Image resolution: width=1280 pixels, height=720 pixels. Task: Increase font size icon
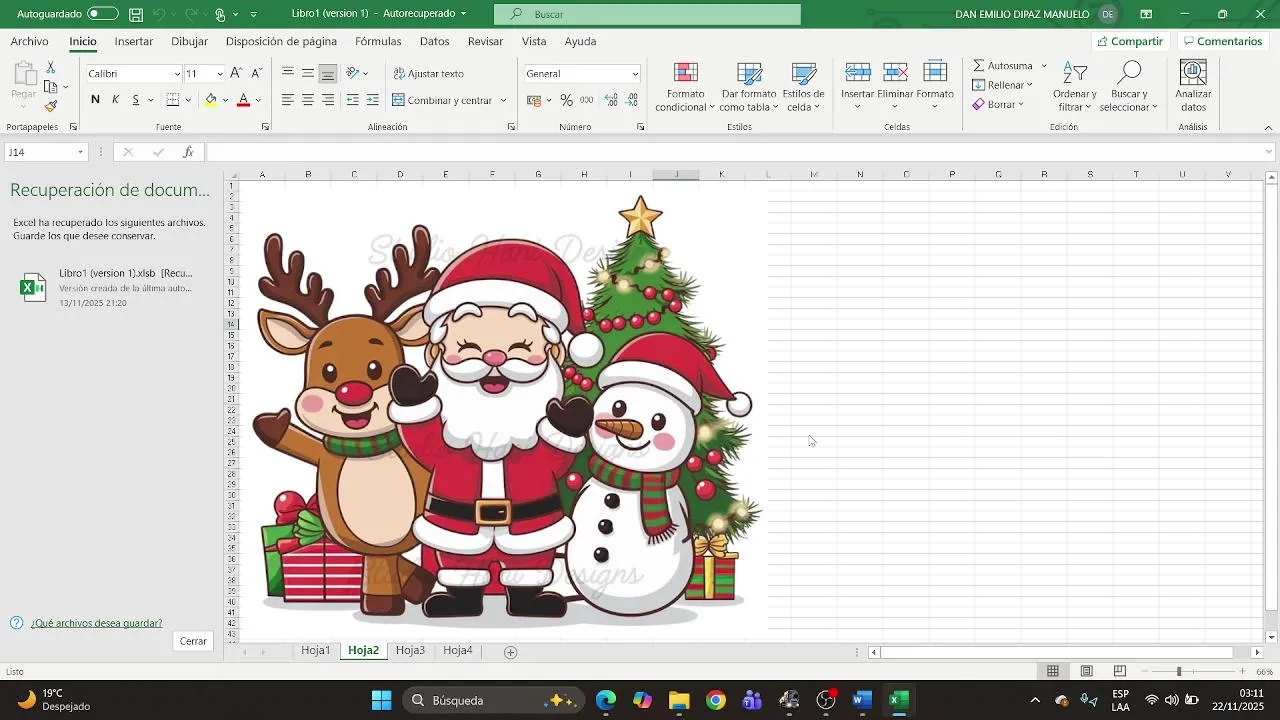pos(236,73)
